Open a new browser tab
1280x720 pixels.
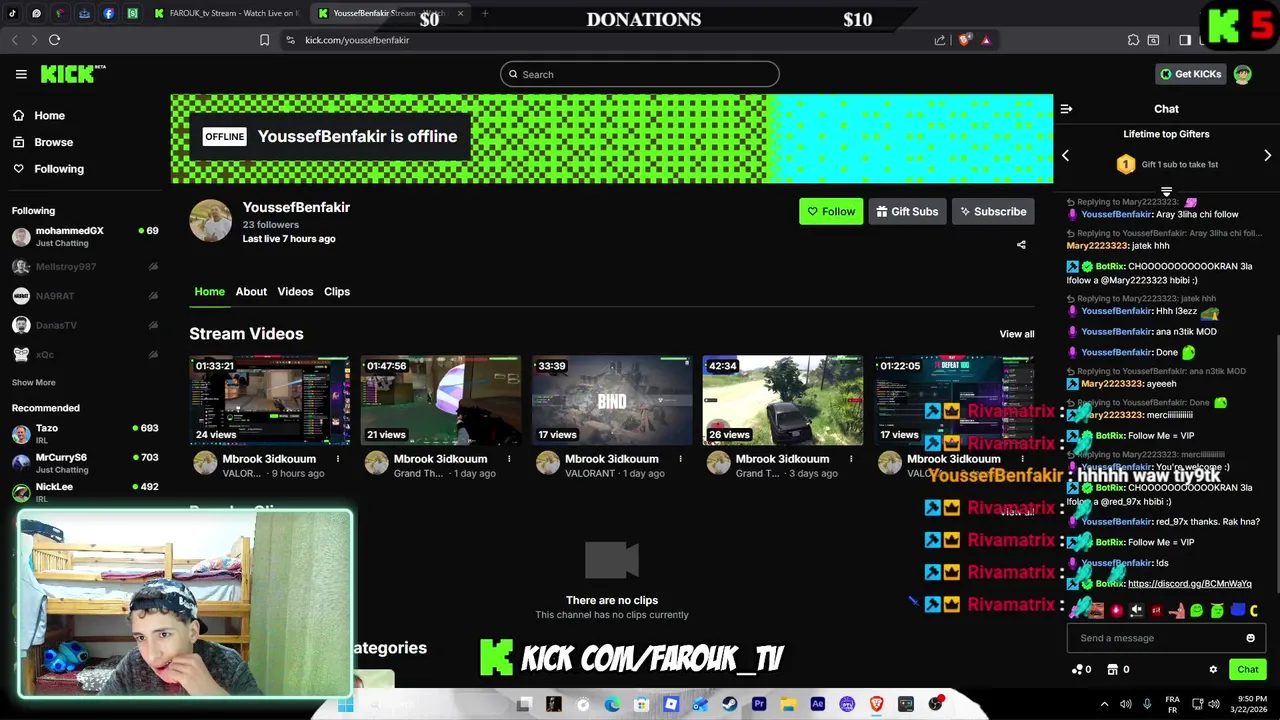[485, 13]
